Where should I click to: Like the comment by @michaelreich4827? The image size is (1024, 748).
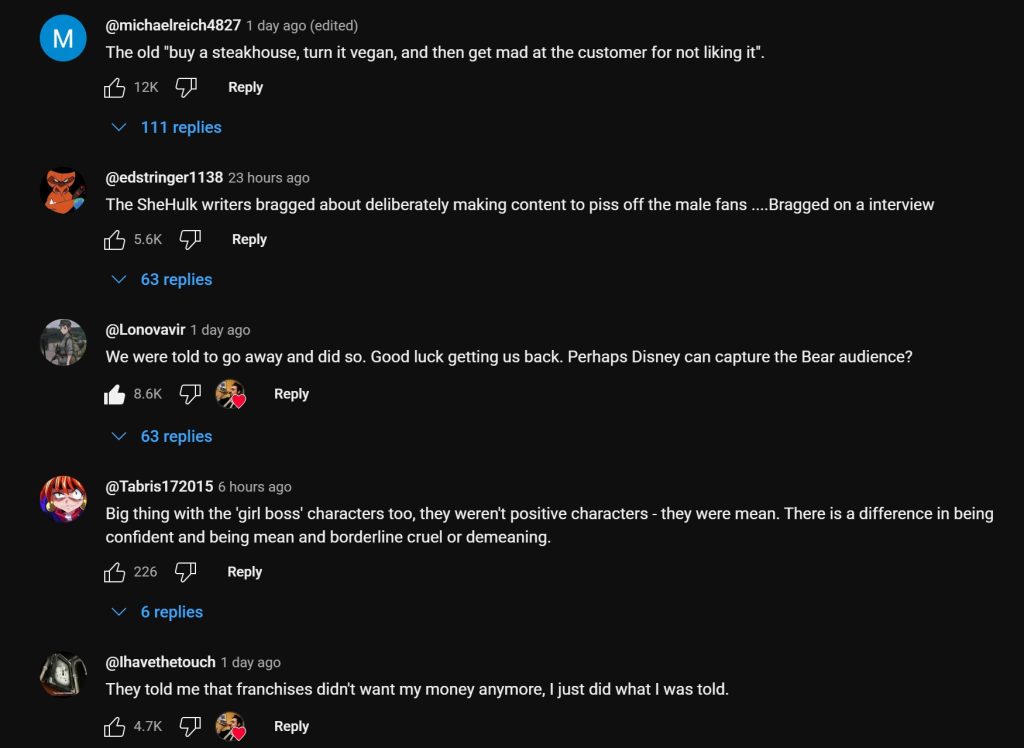[x=115, y=88]
